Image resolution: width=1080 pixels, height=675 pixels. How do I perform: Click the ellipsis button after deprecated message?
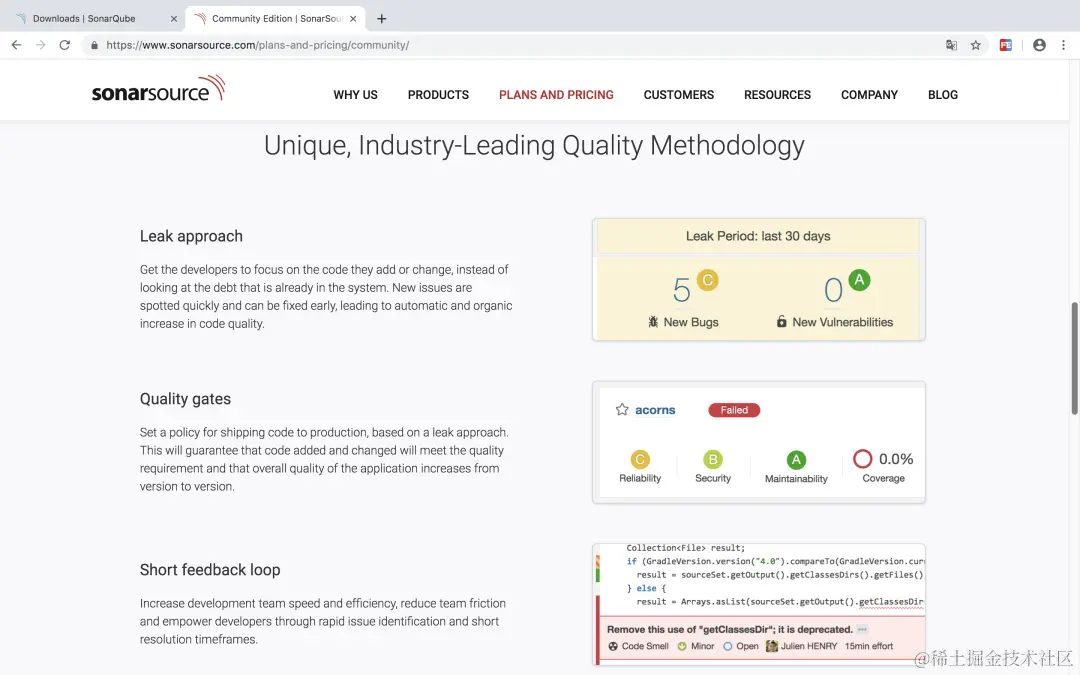point(862,630)
